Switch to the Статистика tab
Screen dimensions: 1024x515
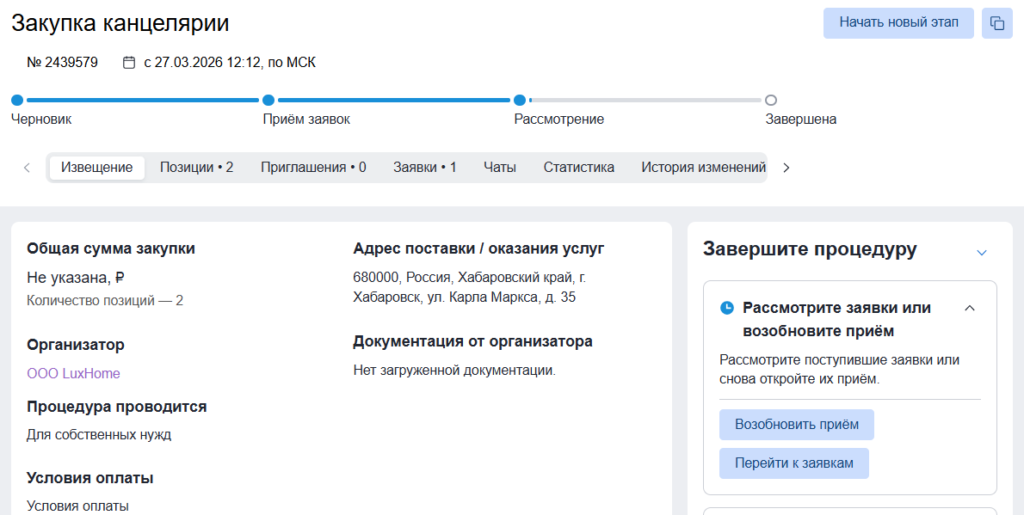click(579, 167)
